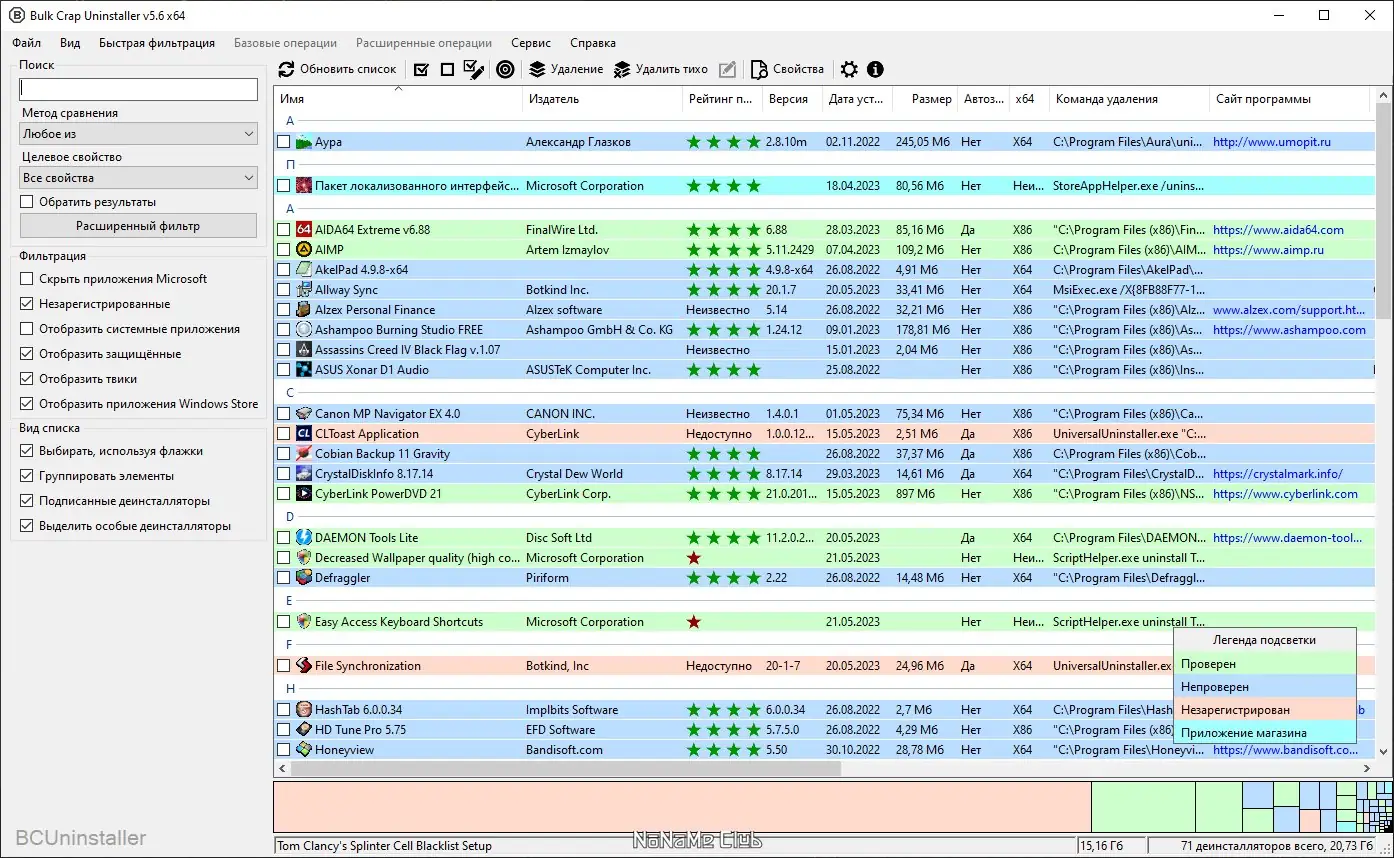Image resolution: width=1394 pixels, height=858 pixels.
Task: Uncheck «Группировать элементы» option
Action: coord(27,476)
